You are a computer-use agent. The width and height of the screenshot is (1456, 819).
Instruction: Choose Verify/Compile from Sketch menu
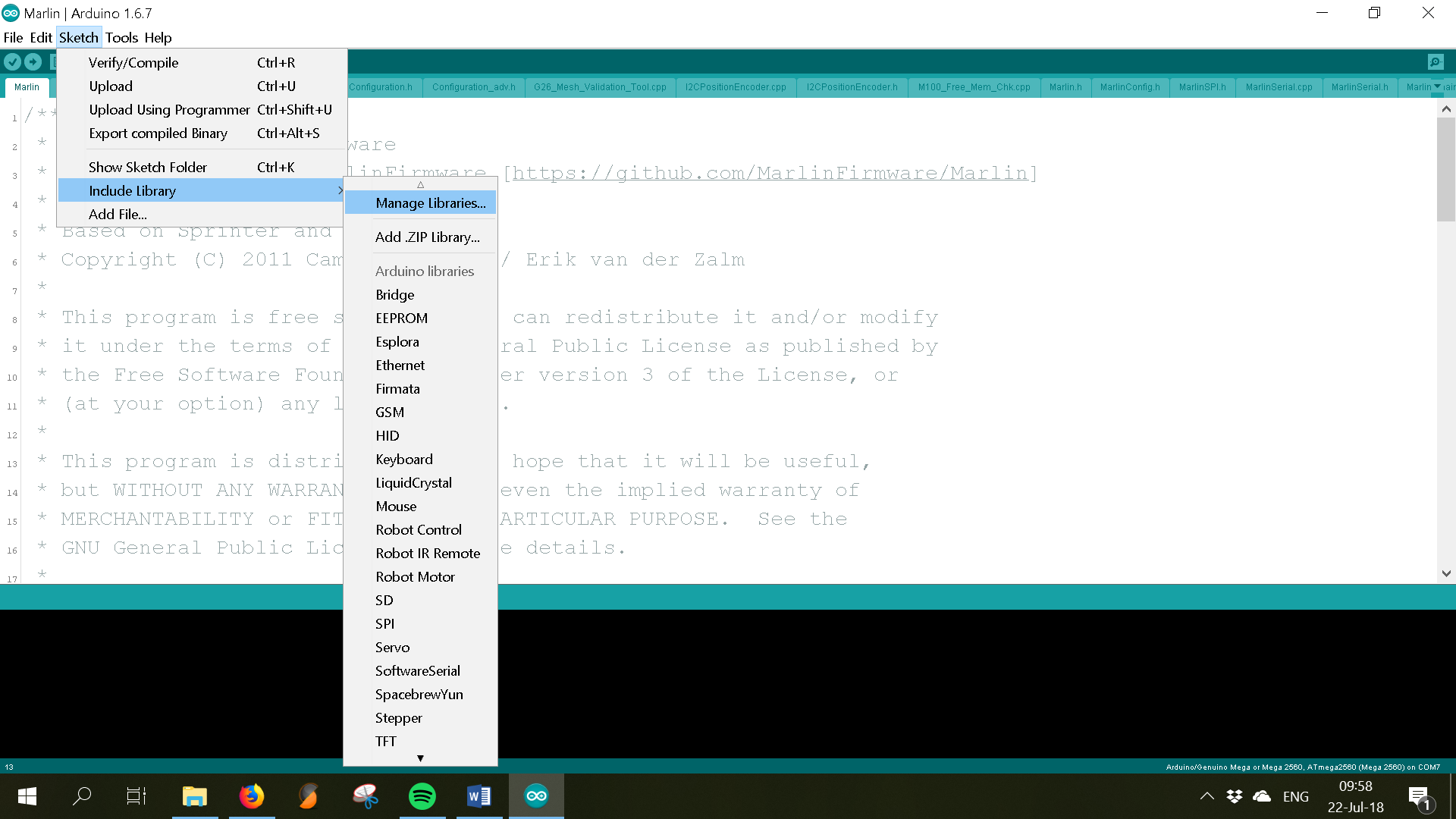(x=202, y=63)
